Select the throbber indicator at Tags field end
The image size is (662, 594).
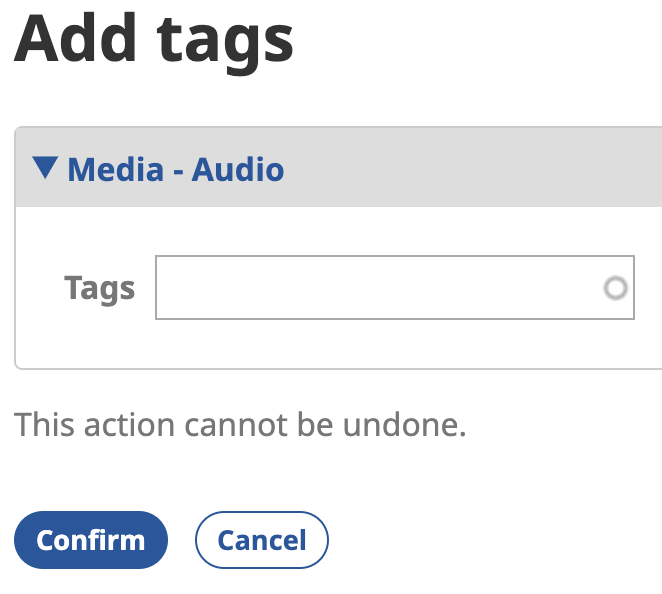[616, 289]
